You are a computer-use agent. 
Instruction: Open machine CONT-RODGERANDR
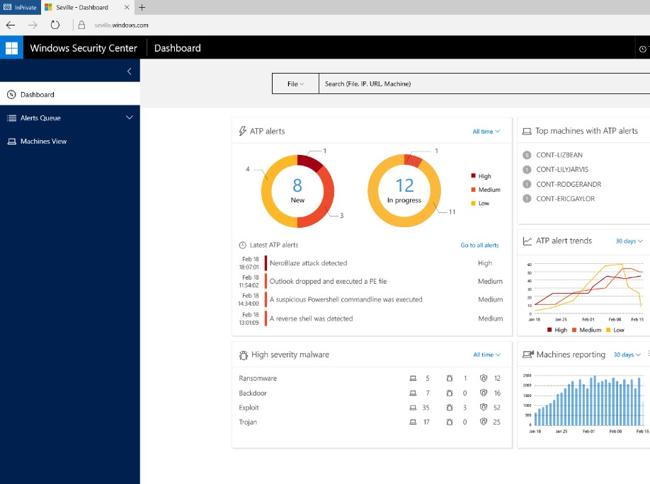click(x=568, y=184)
